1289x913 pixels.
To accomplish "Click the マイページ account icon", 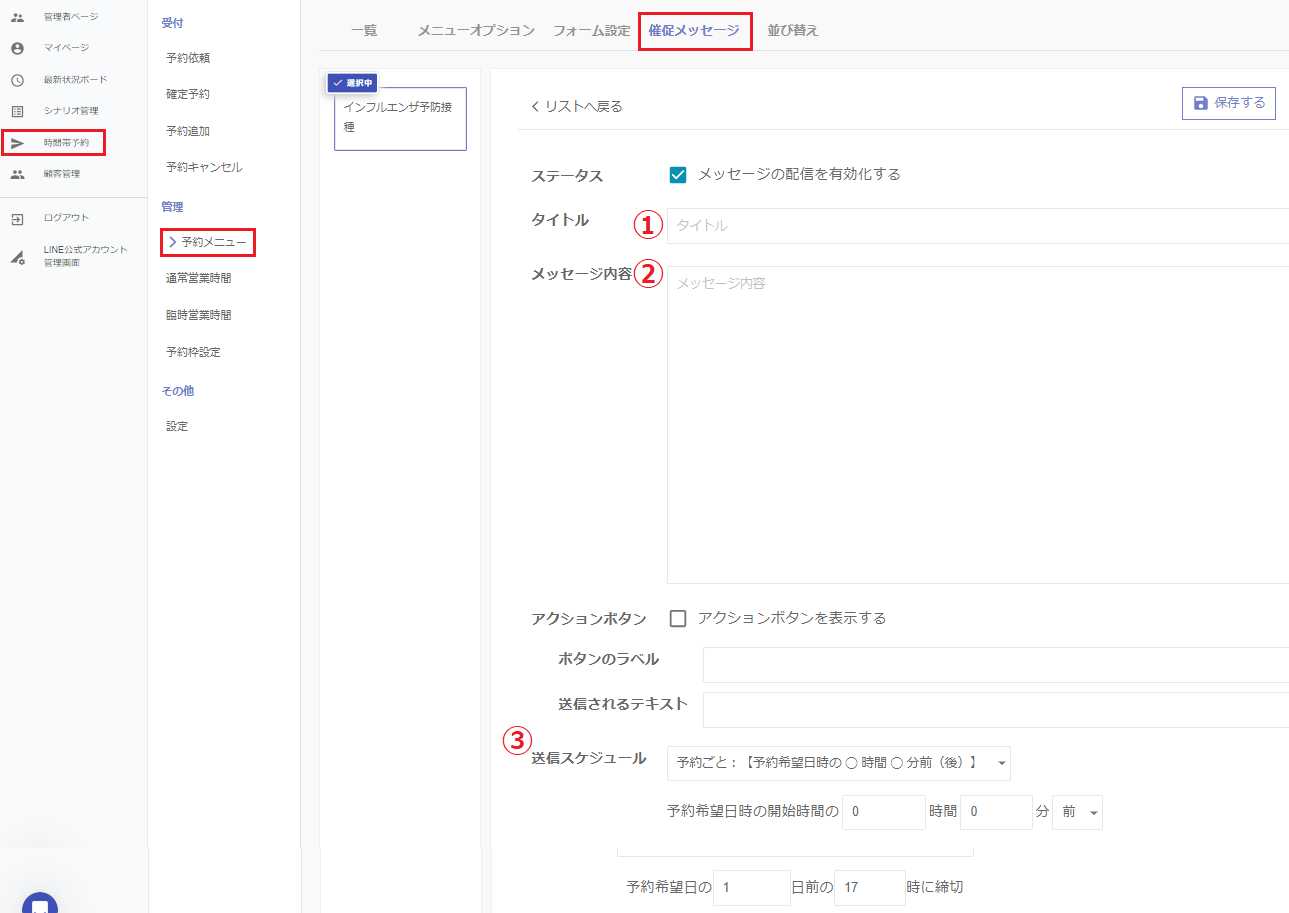I will pos(17,48).
